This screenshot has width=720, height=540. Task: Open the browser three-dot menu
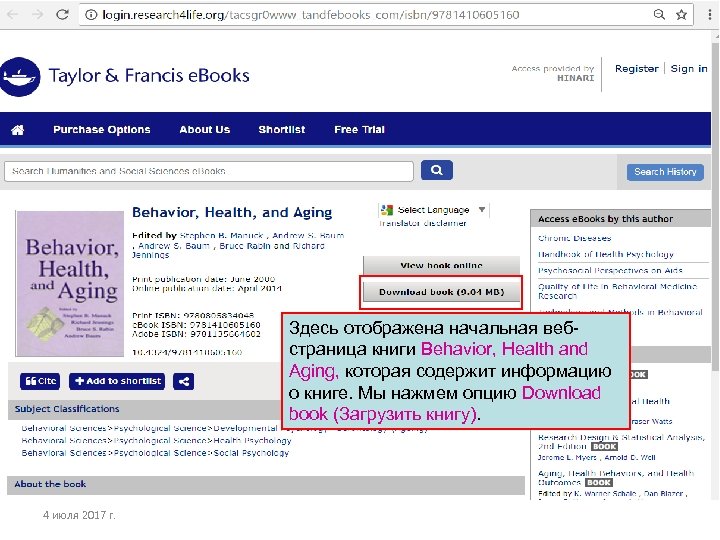[709, 15]
